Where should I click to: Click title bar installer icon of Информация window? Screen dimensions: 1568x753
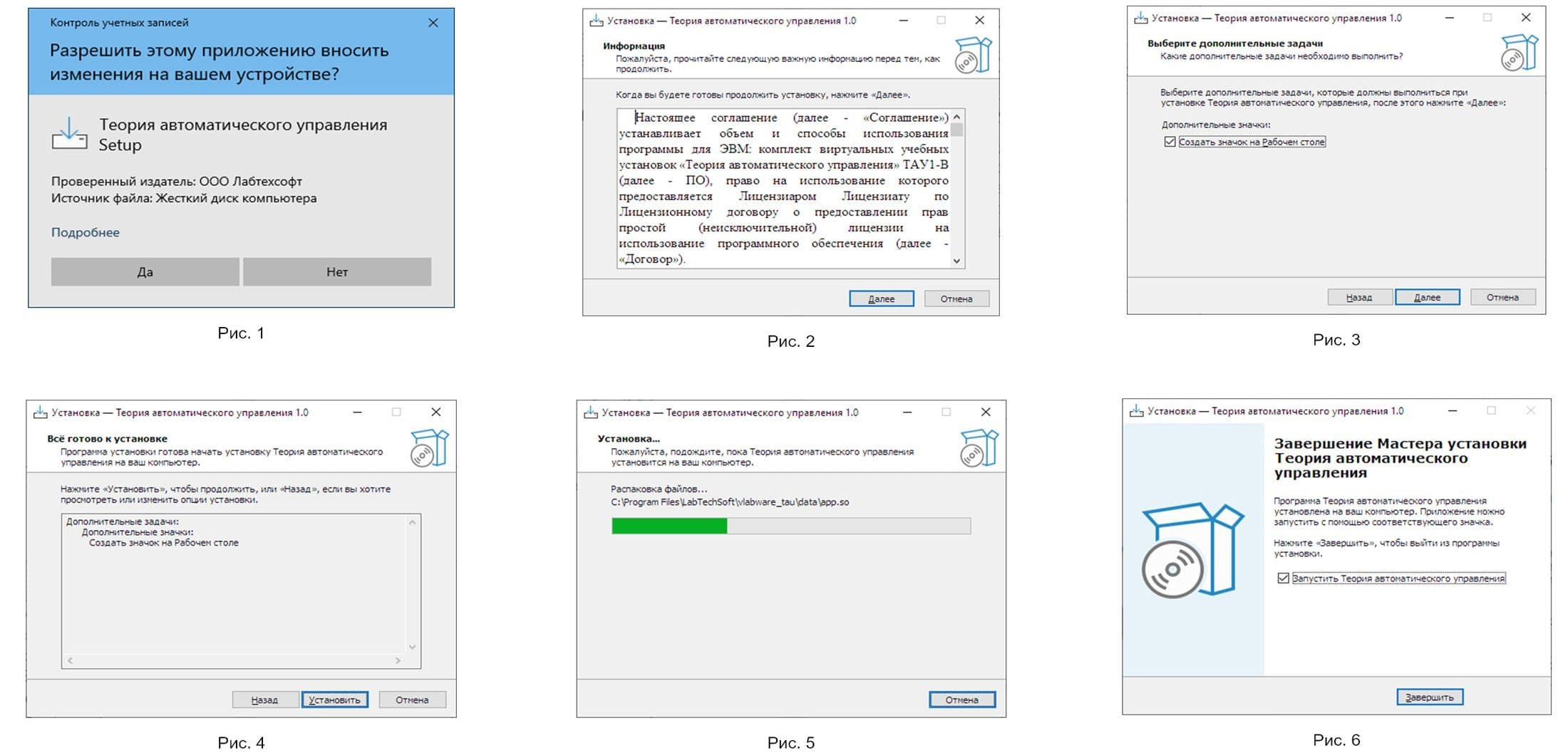click(x=597, y=21)
